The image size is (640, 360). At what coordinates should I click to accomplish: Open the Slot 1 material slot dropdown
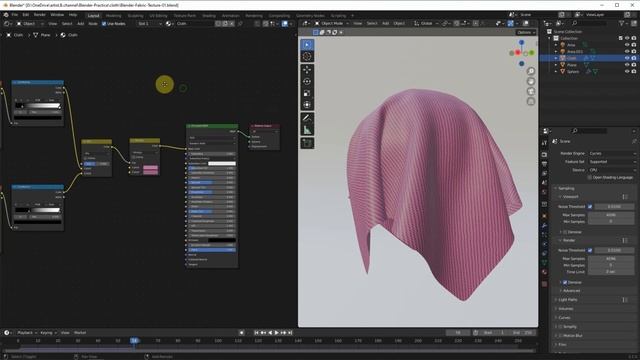pos(150,24)
